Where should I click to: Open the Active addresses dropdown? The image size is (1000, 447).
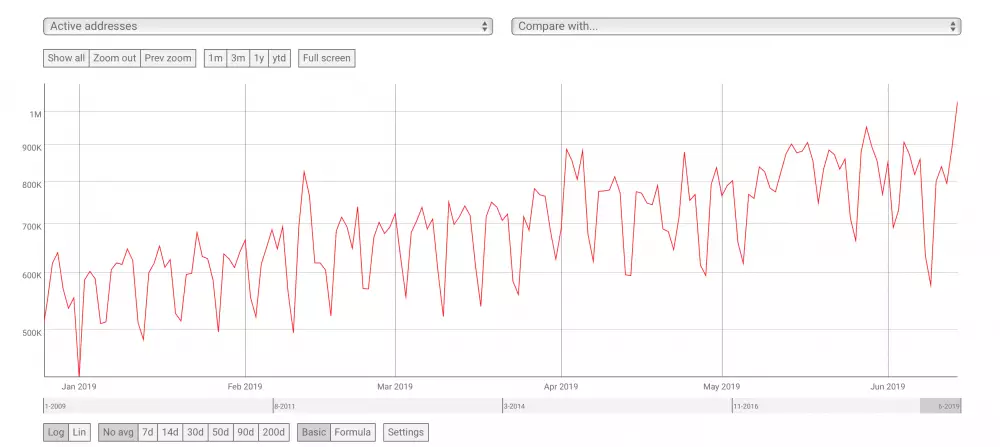(x=268, y=26)
